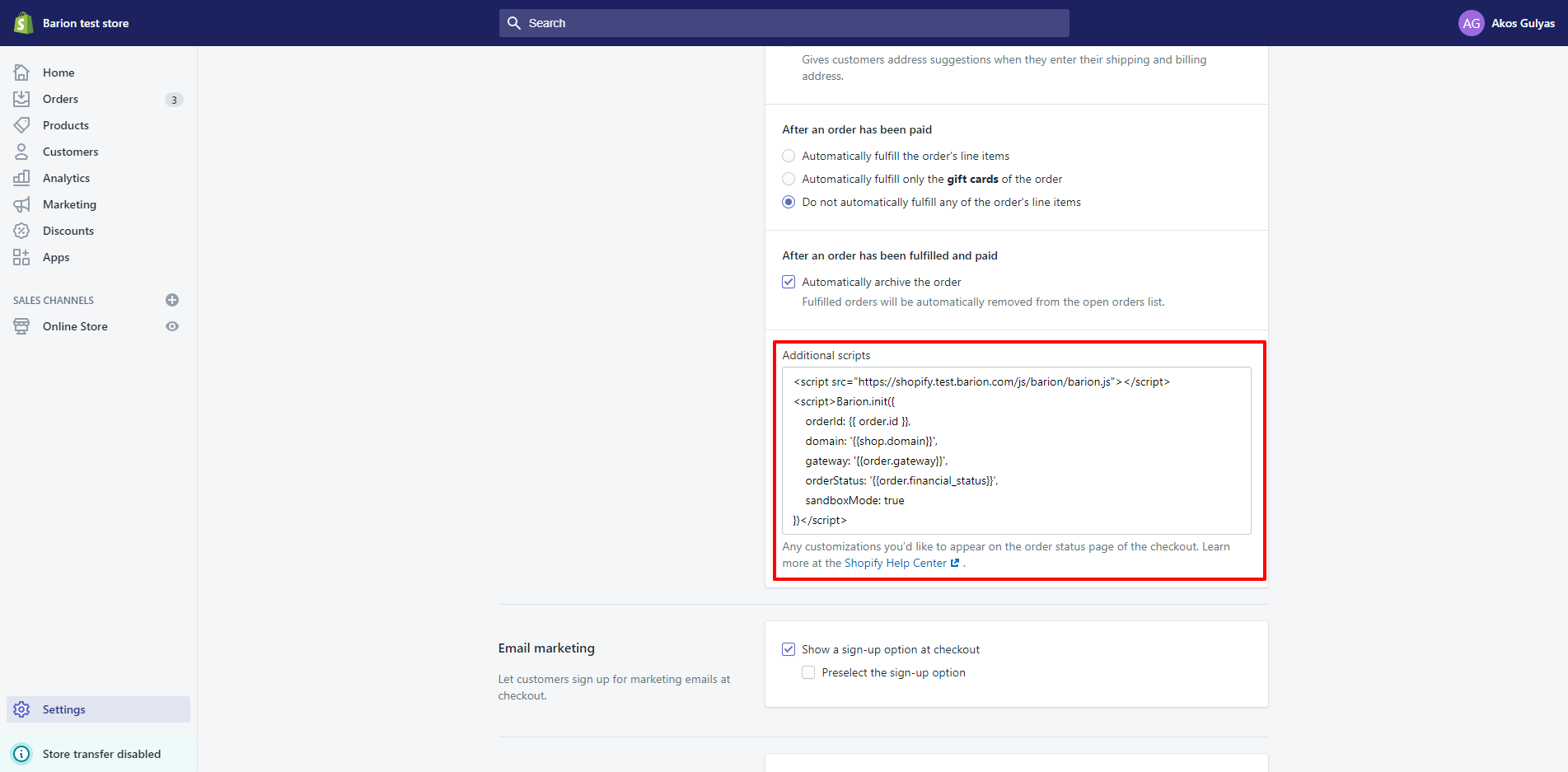1568x772 pixels.
Task: Click the Products tag icon
Action: pos(21,125)
